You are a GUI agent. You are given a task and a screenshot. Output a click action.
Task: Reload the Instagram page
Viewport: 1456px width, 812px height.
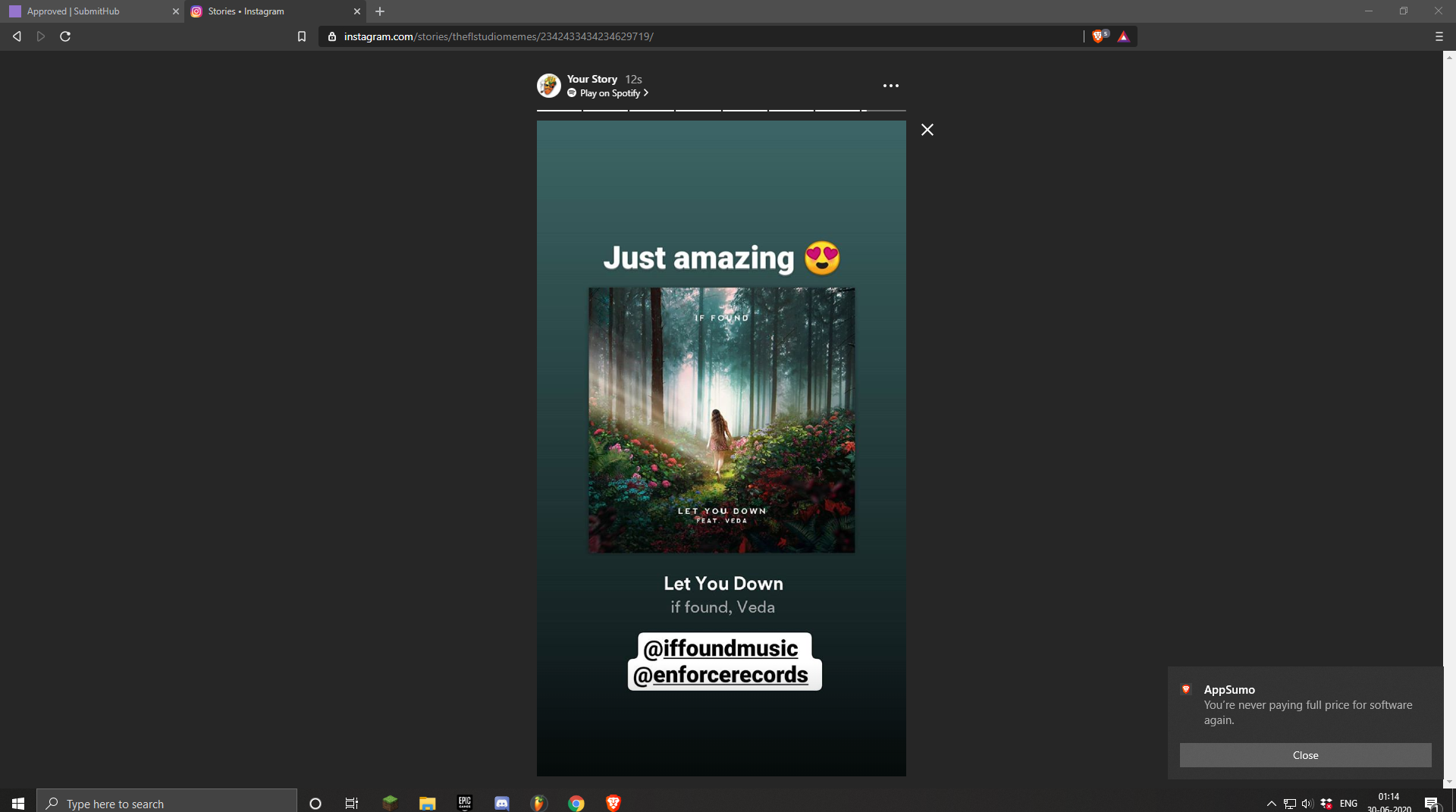click(x=65, y=36)
